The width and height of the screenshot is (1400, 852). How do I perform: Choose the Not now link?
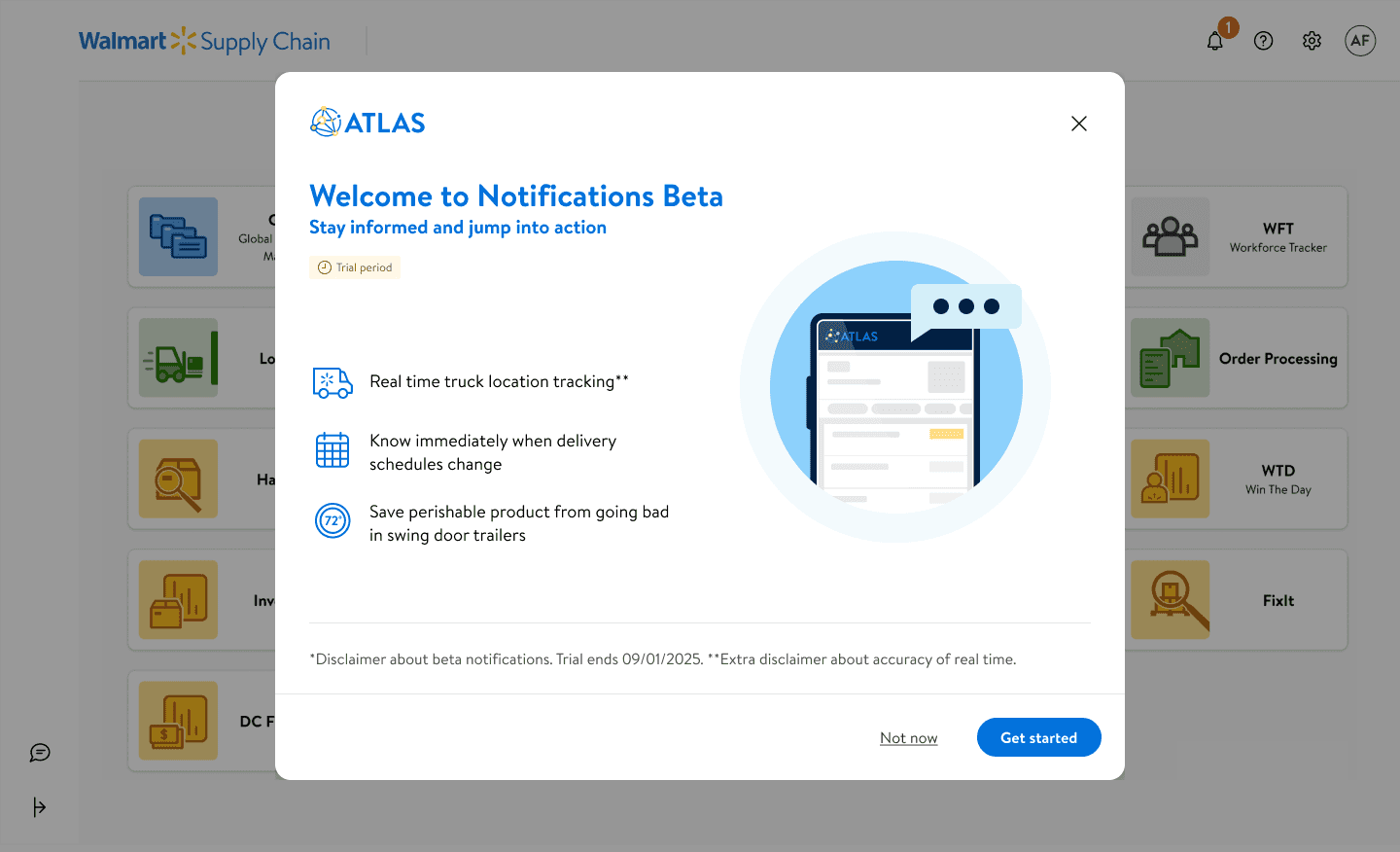909,738
